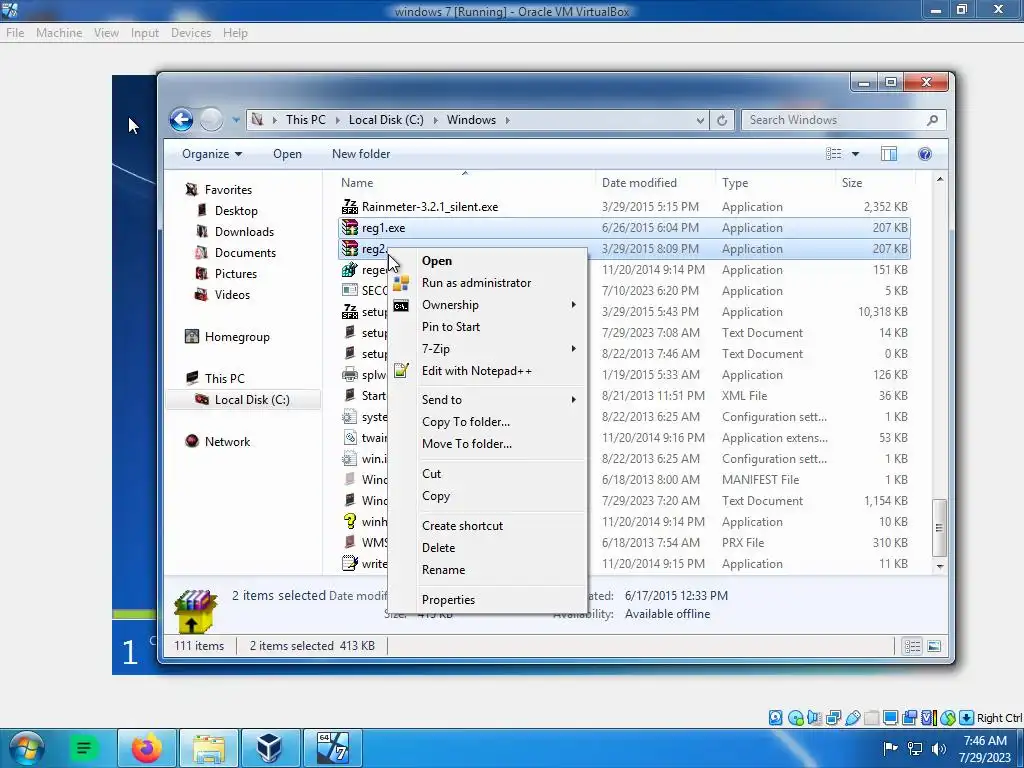Click the file list vertical scrollbar thumb

tap(939, 528)
